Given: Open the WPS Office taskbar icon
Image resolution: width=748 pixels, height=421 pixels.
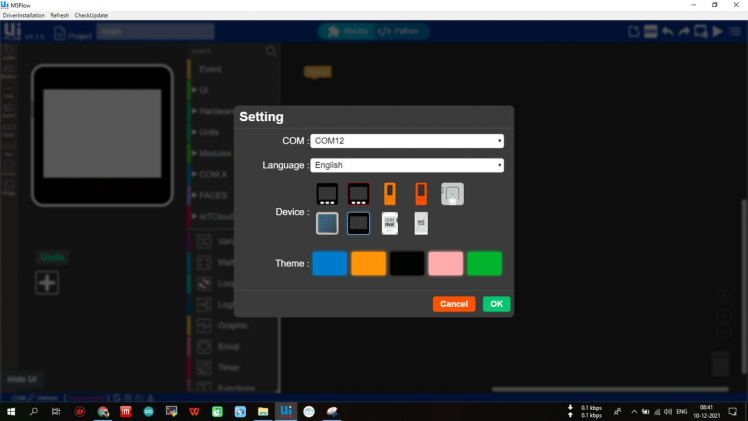Looking at the screenshot, I should tap(194, 411).
